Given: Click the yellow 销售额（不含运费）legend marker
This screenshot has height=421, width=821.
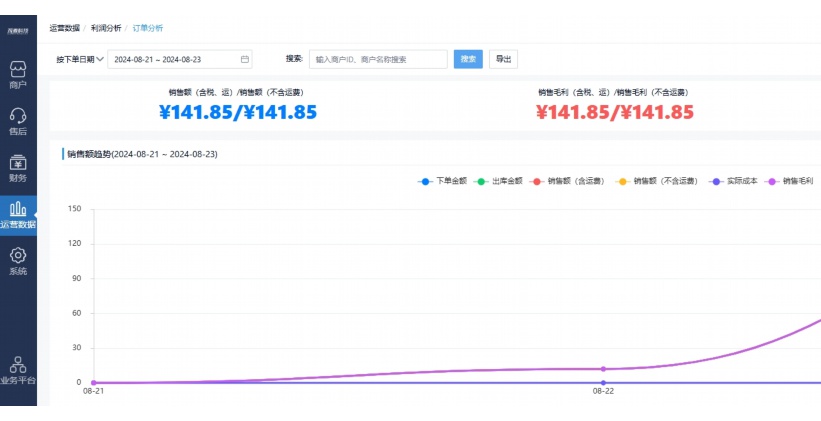Looking at the screenshot, I should click(622, 181).
